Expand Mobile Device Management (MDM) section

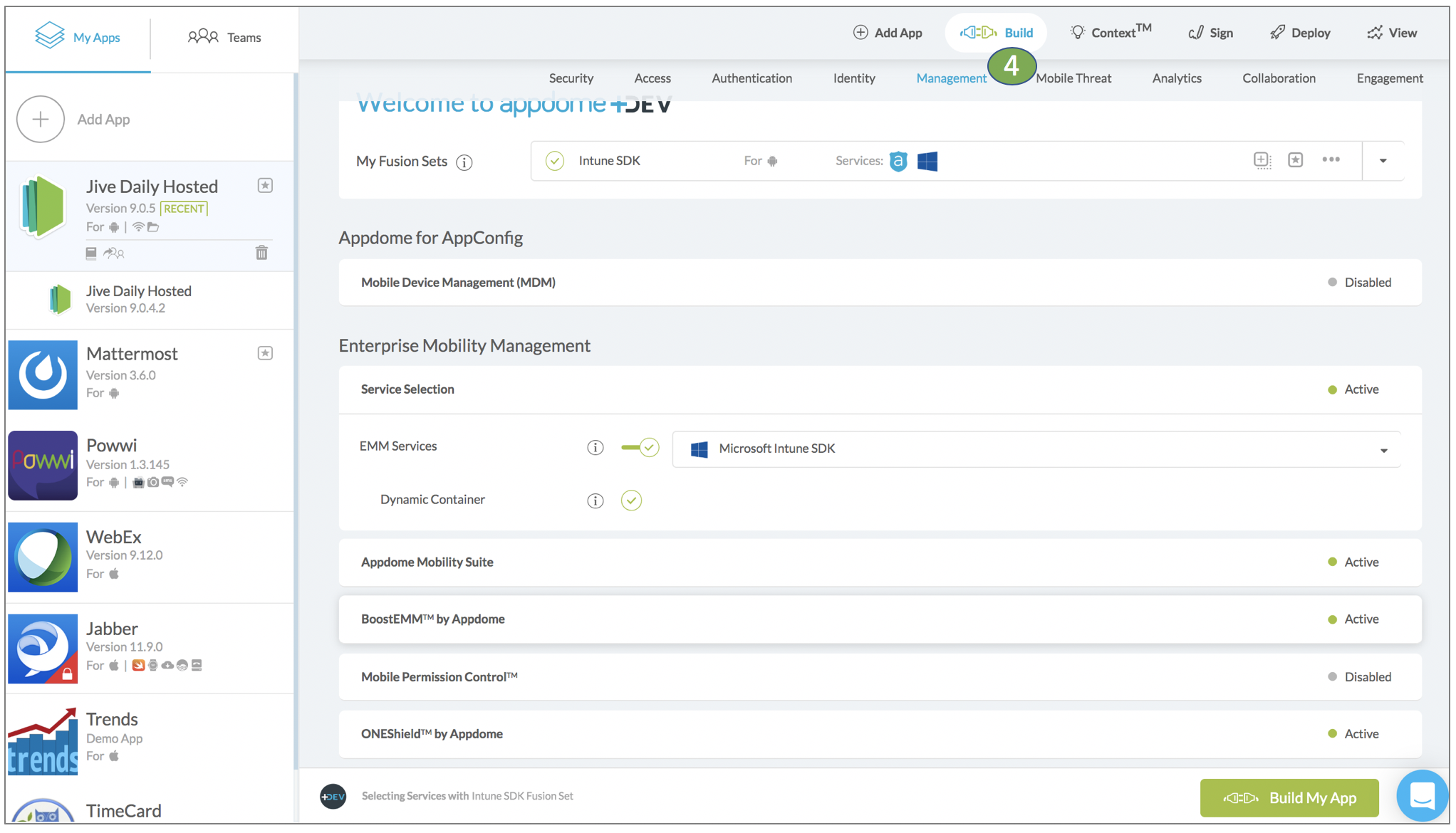880,282
